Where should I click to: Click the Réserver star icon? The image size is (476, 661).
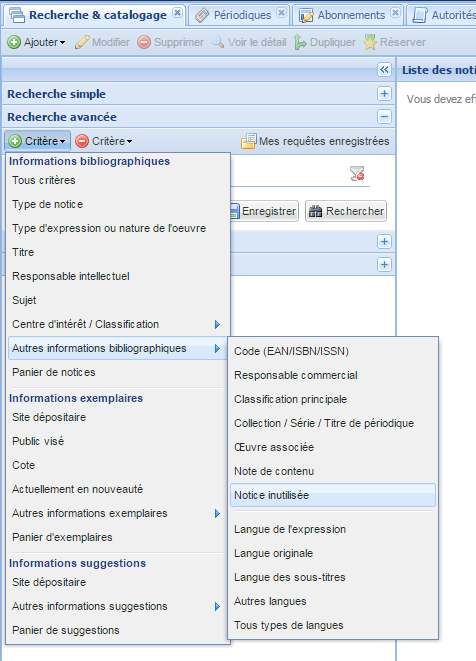tap(370, 42)
